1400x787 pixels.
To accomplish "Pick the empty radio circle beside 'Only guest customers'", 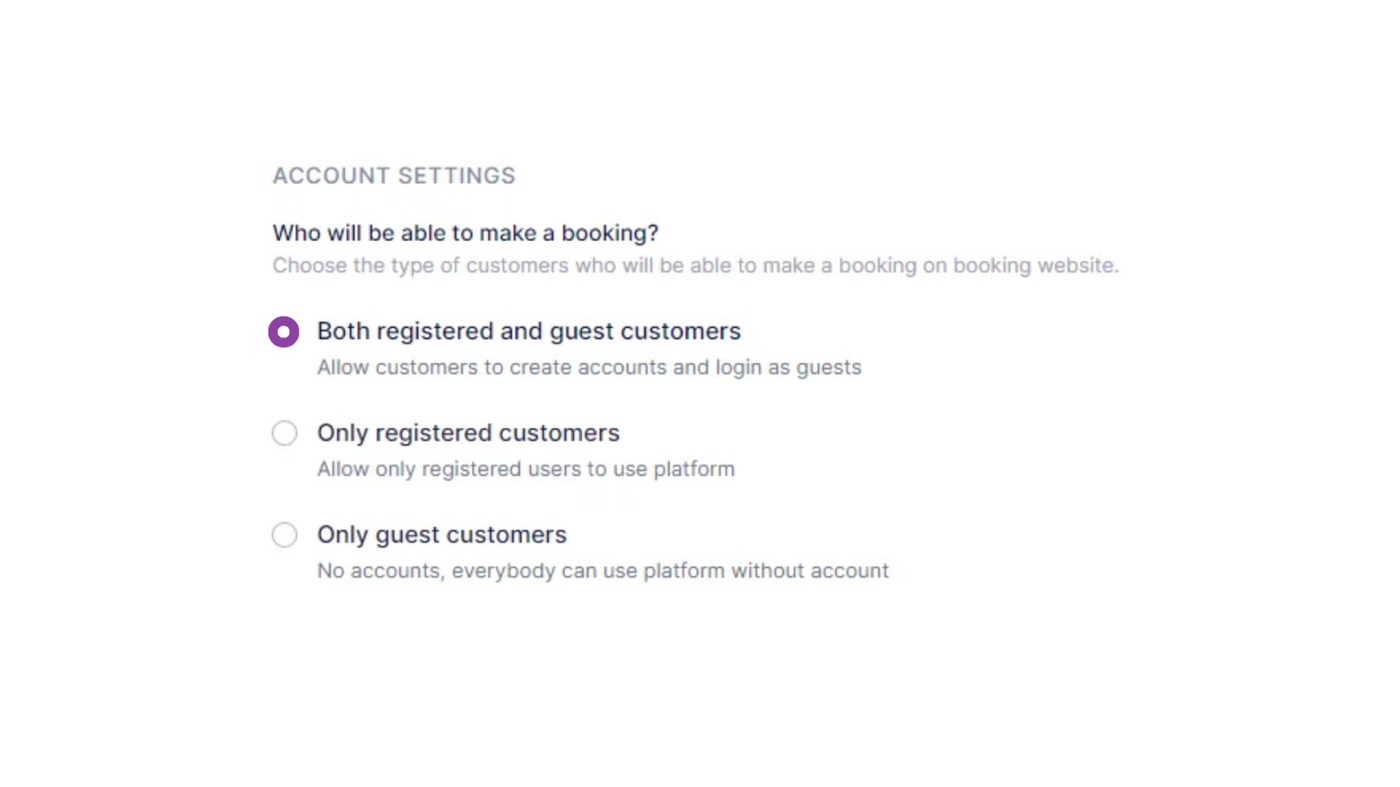I will 285,535.
